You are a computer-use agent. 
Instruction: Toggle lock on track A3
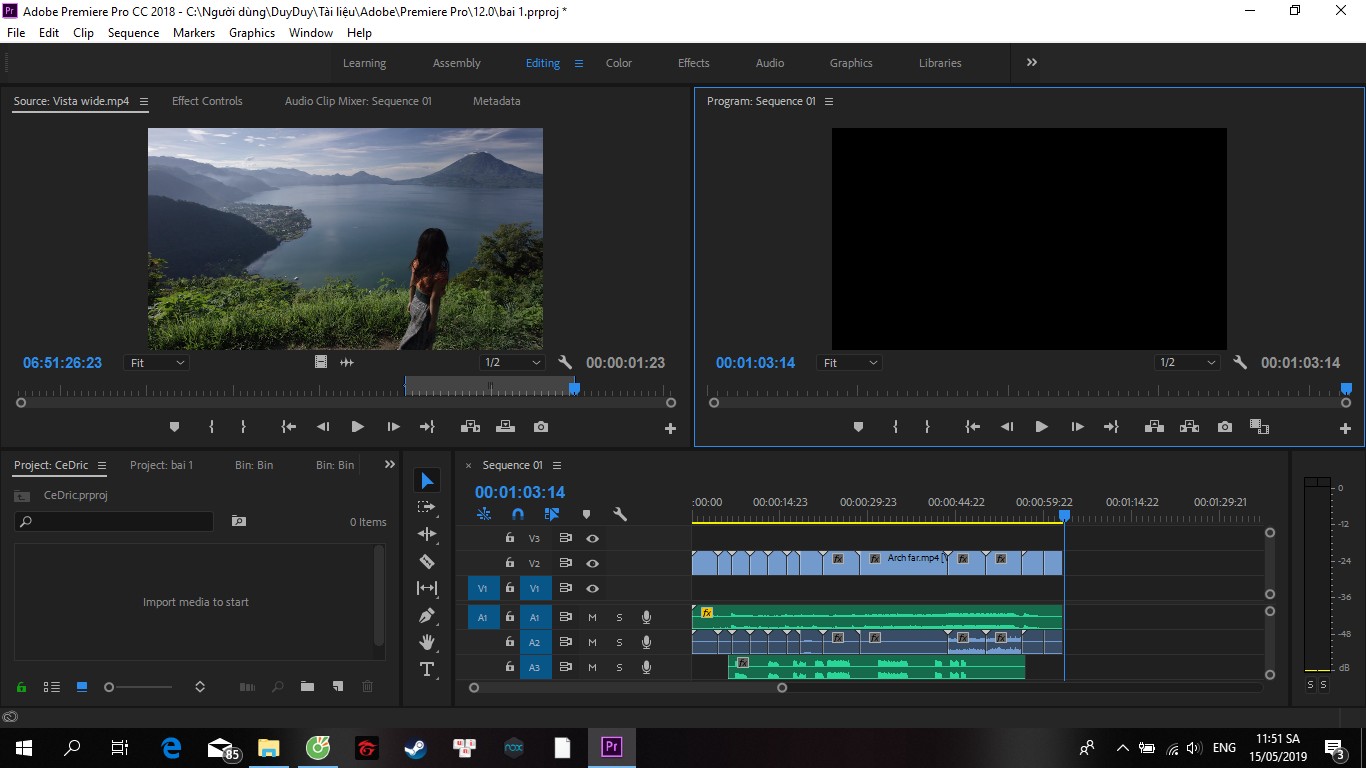coord(510,667)
